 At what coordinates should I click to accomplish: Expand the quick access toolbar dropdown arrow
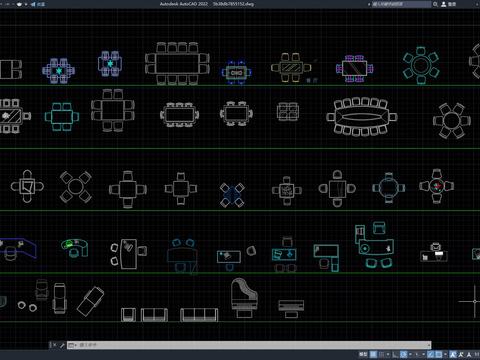tap(26, 4)
